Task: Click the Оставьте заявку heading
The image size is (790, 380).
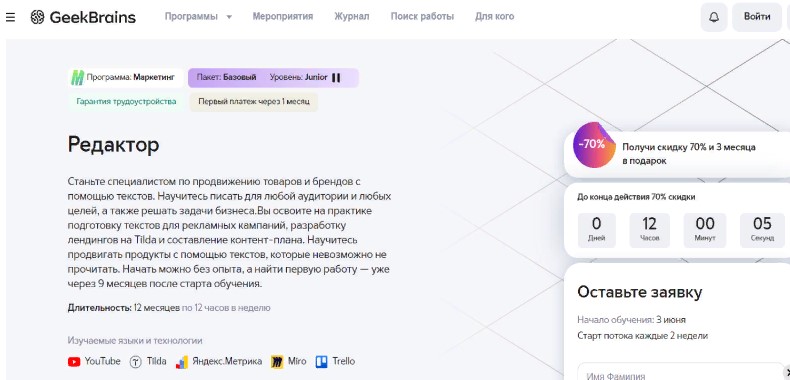Action: [639, 292]
